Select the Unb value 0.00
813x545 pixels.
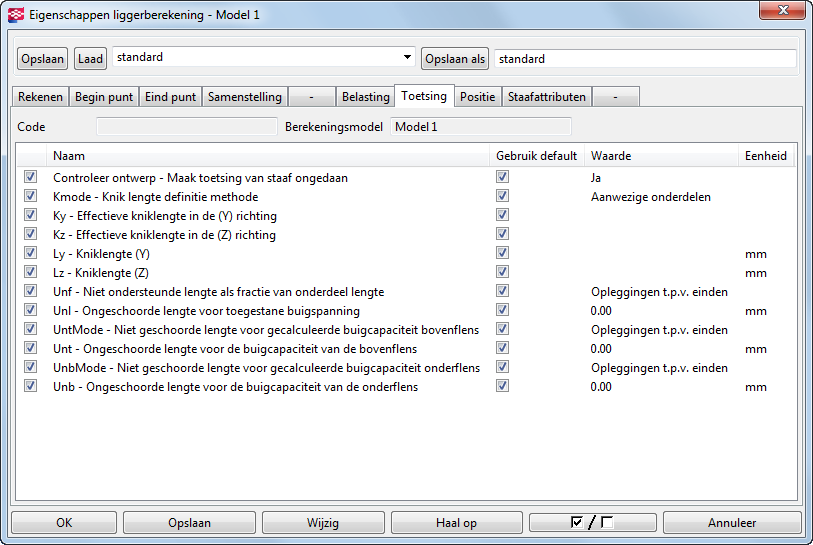(x=601, y=387)
